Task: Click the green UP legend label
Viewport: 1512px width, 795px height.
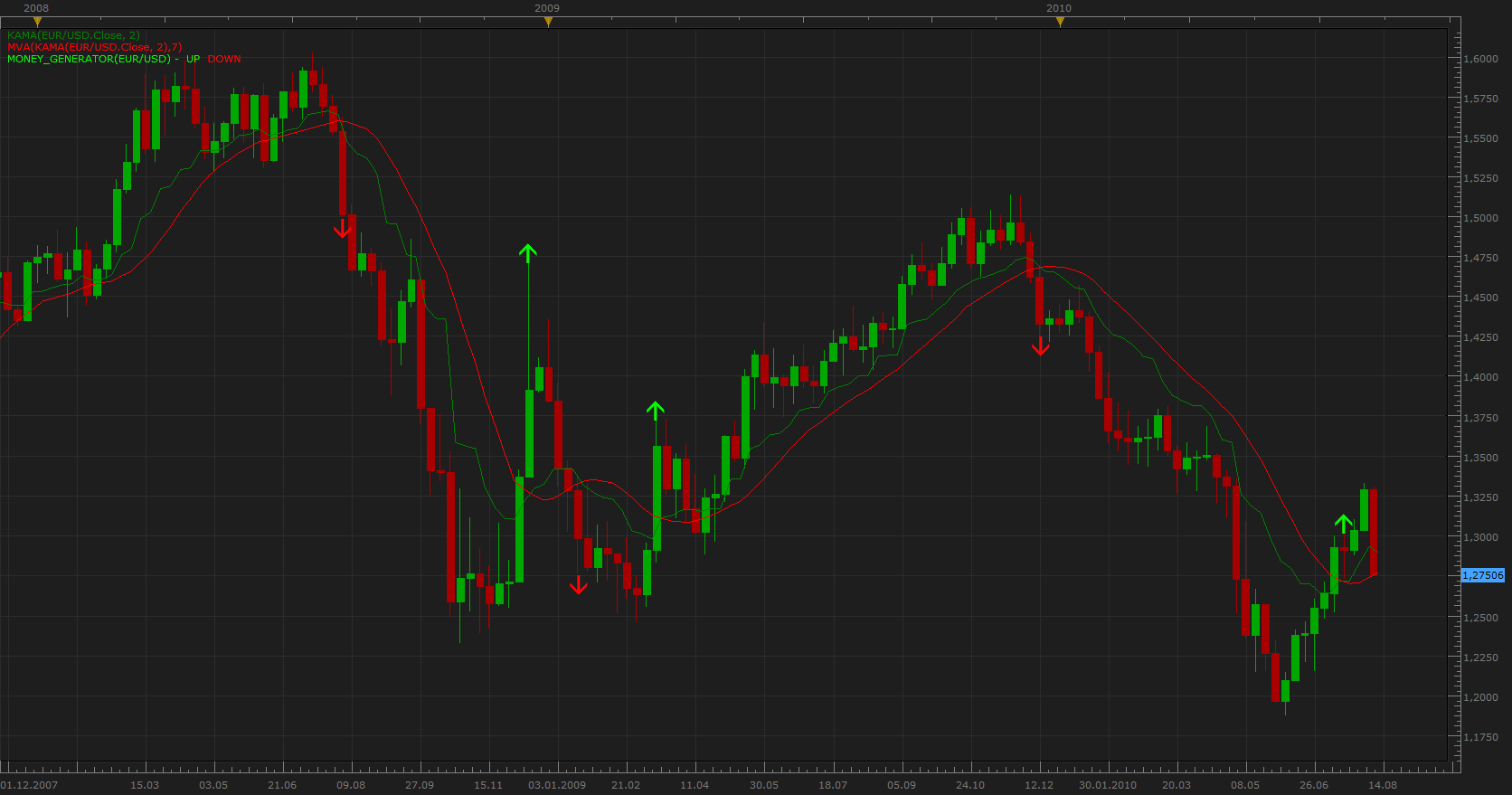Action: click(x=194, y=59)
